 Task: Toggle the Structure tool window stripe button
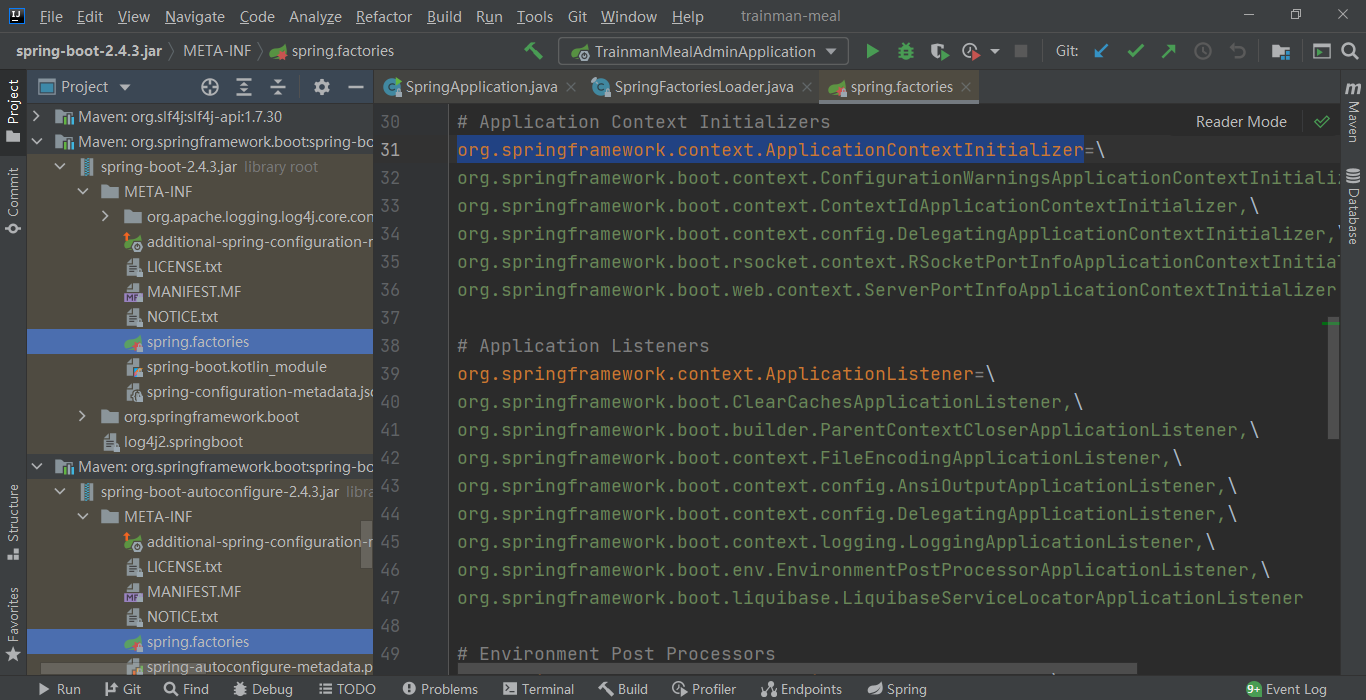click(x=13, y=522)
